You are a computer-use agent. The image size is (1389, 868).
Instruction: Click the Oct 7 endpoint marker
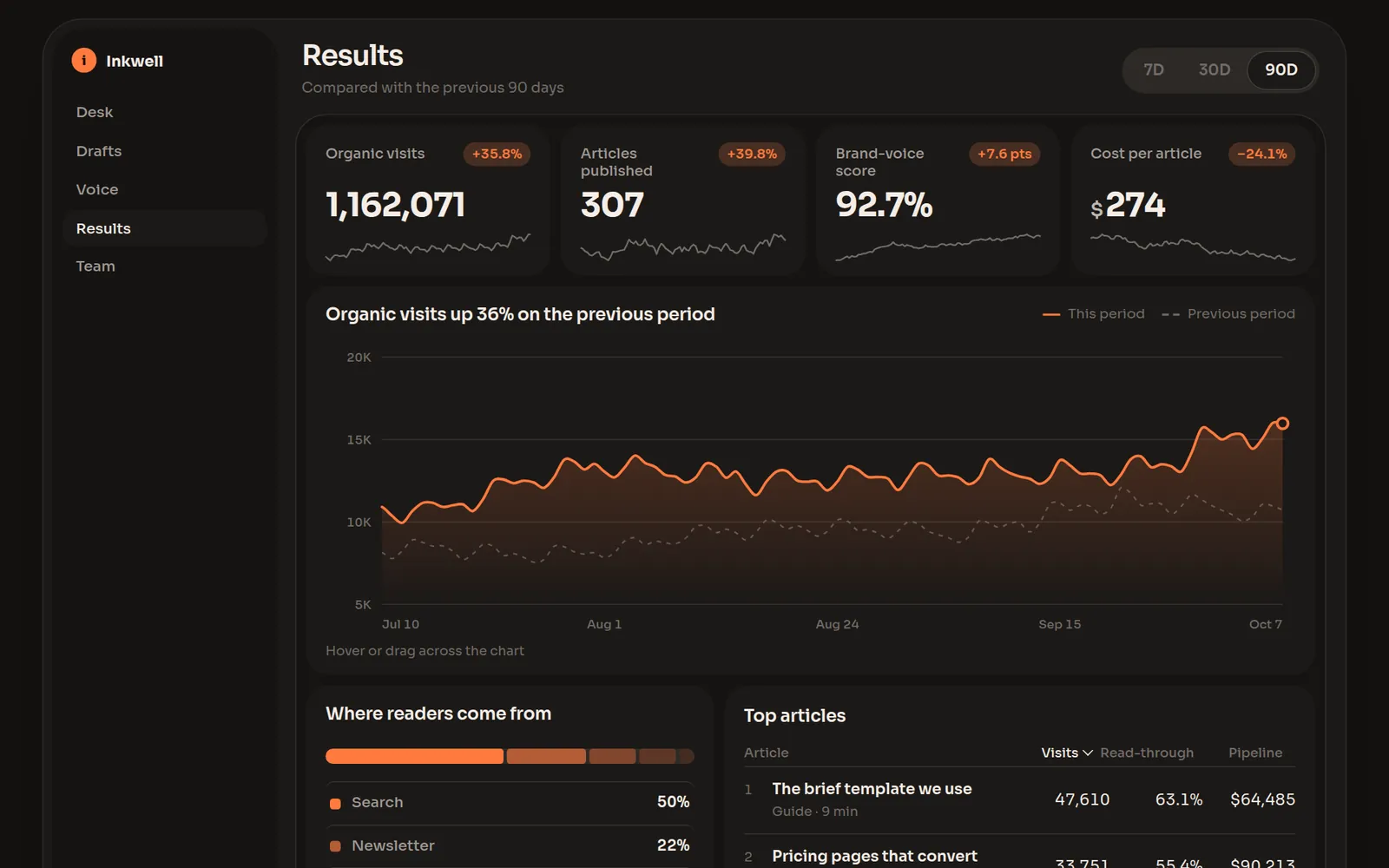[x=1282, y=424]
